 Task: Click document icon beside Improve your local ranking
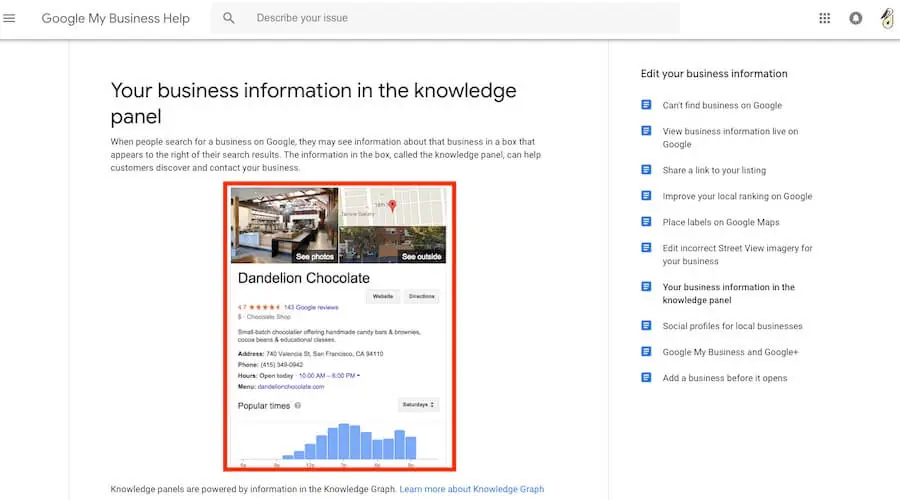click(646, 196)
